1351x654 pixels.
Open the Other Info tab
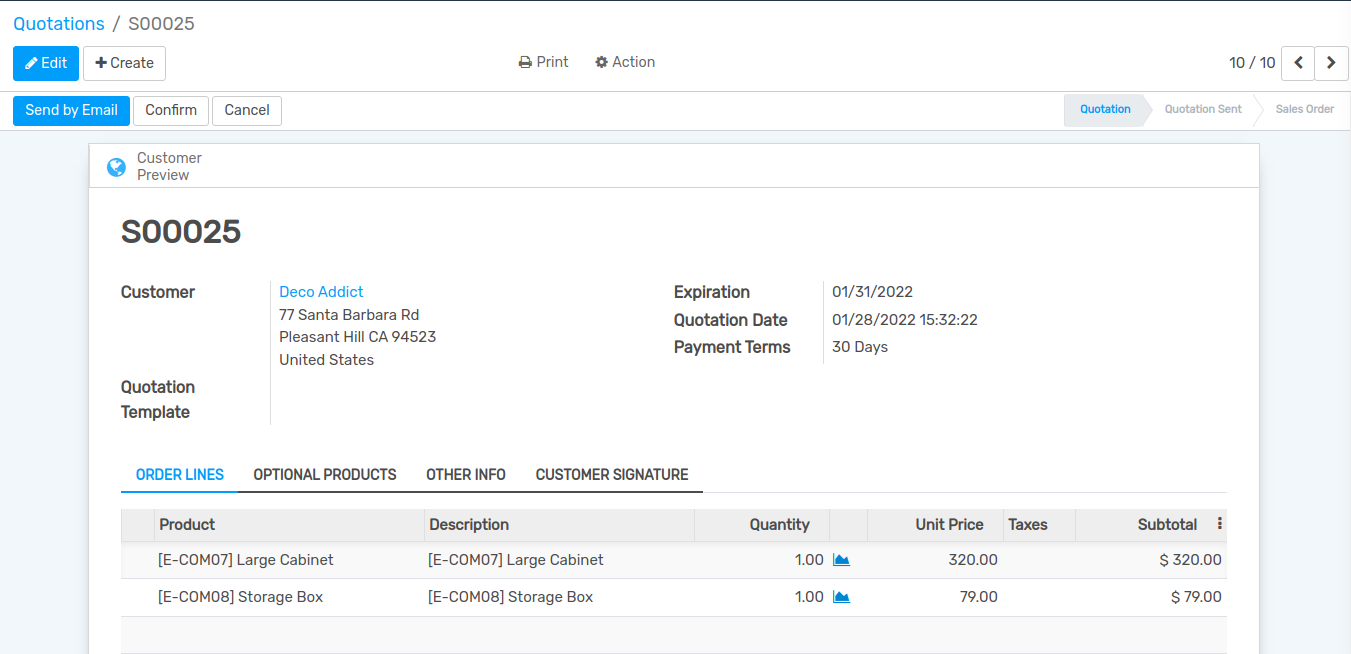(x=466, y=475)
